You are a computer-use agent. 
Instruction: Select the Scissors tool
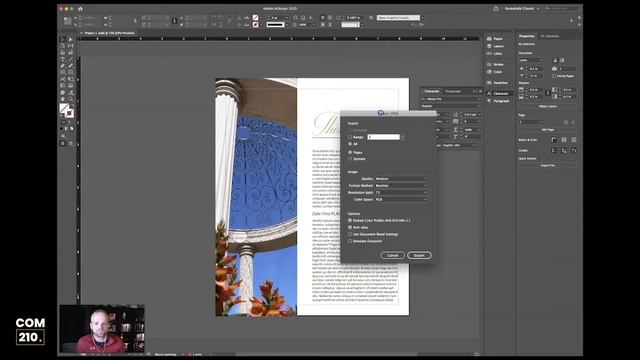click(62, 79)
